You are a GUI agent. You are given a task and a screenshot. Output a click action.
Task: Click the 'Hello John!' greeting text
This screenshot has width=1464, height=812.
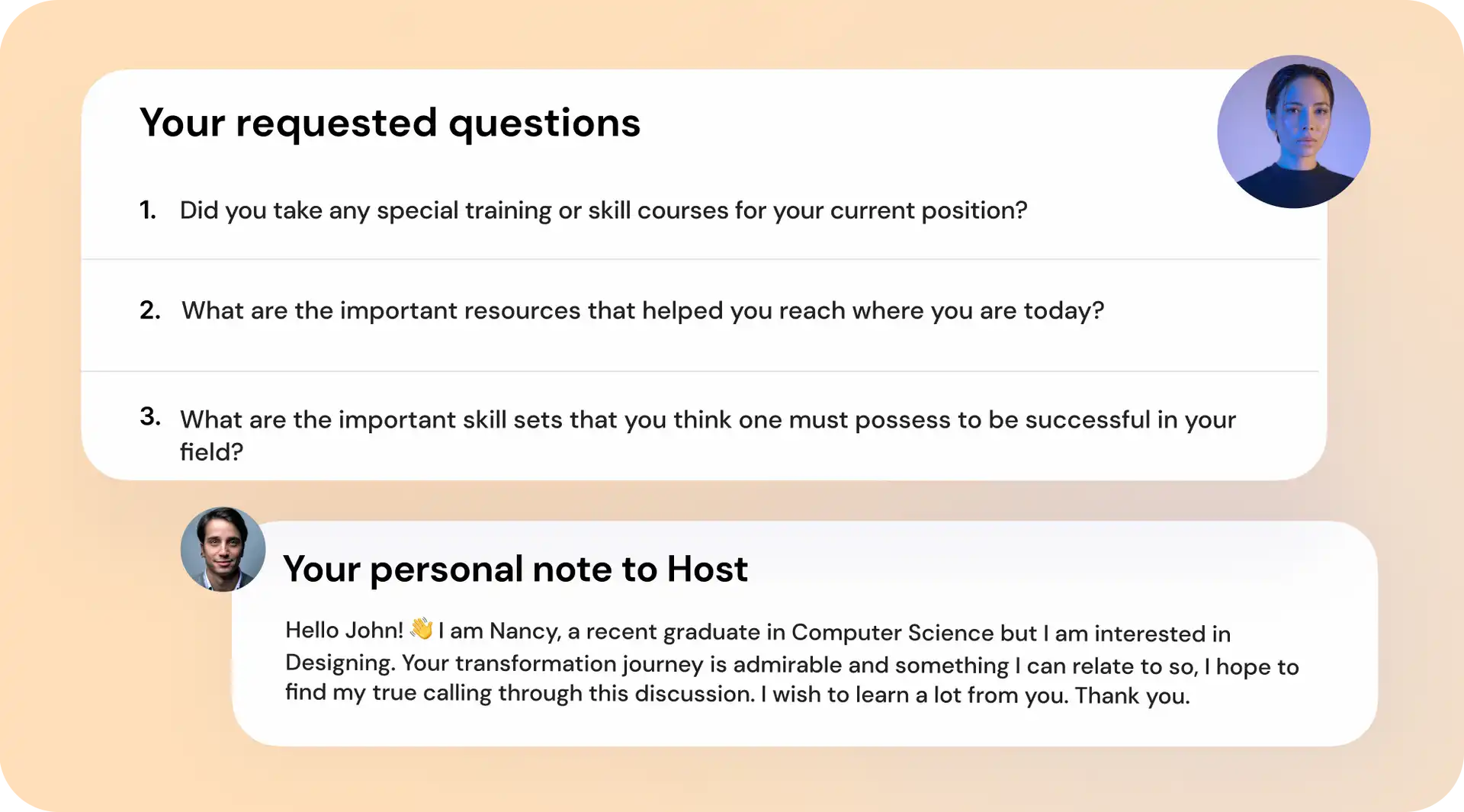[x=344, y=631]
